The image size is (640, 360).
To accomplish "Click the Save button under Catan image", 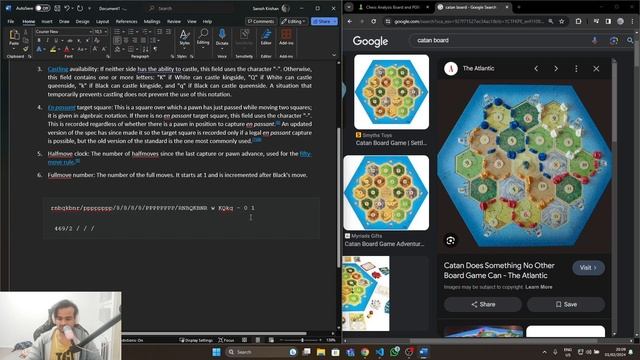I will click(566, 304).
